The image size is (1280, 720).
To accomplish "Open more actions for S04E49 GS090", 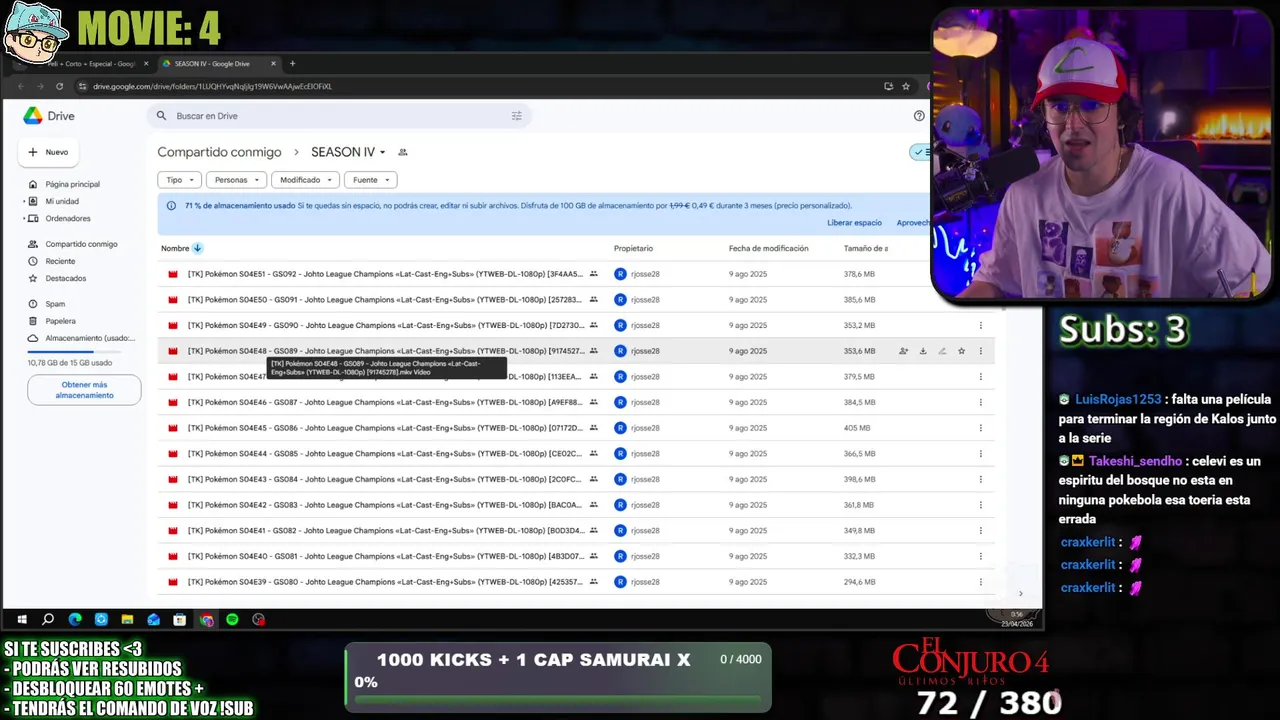I will coord(980,325).
